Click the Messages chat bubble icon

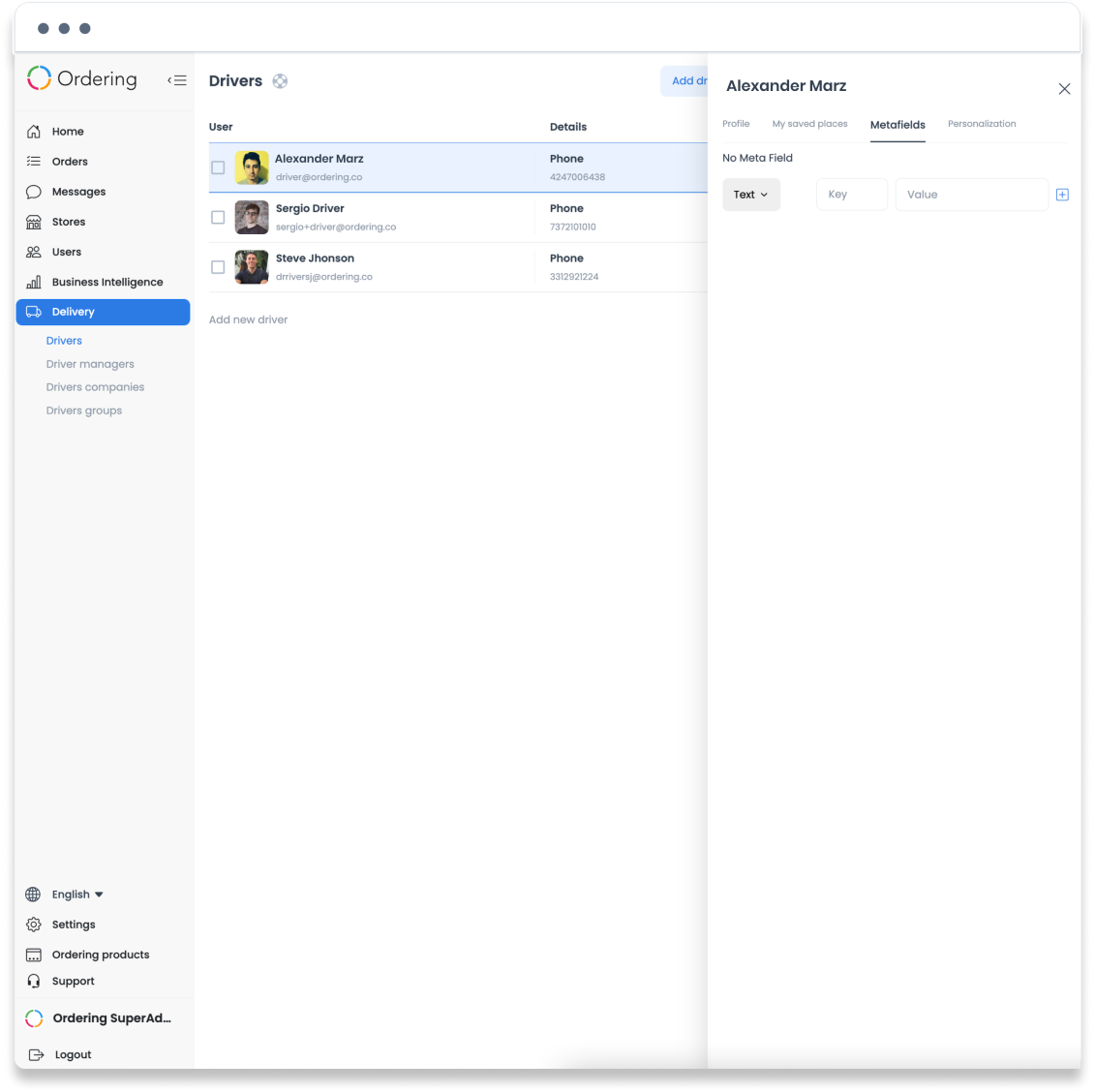(x=34, y=192)
